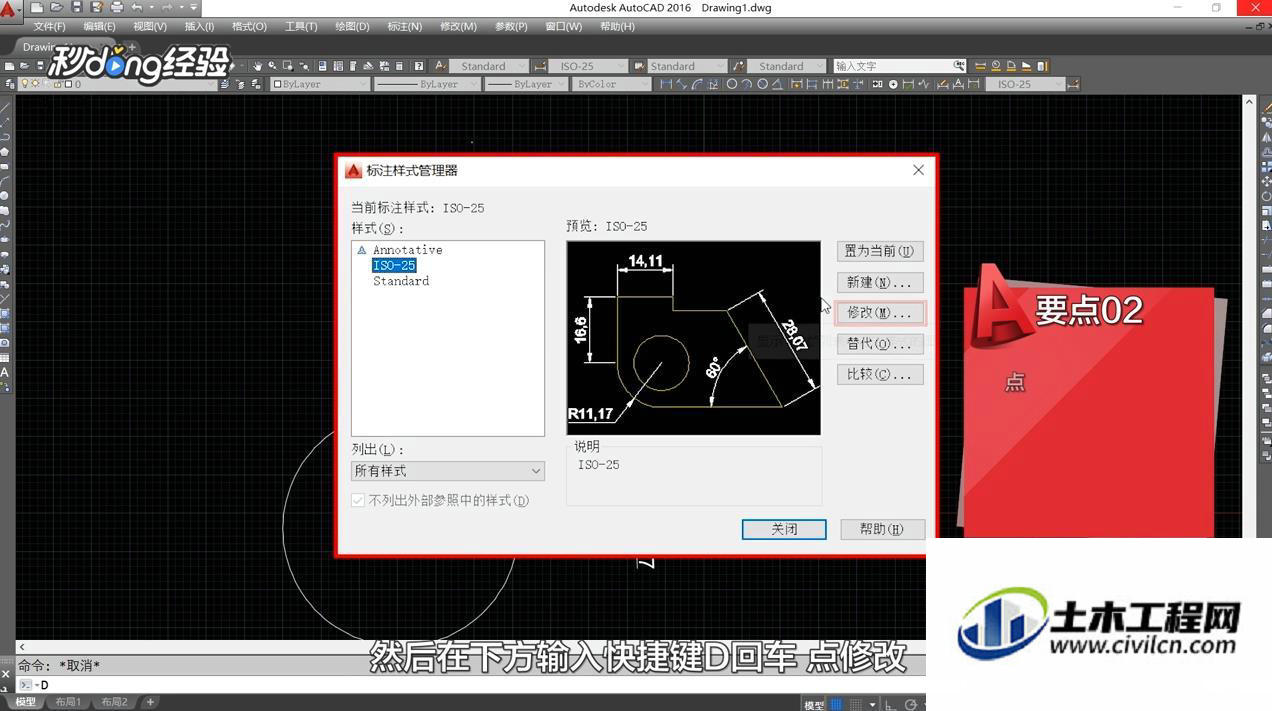The height and width of the screenshot is (711, 1272).
Task: Select the Arc Length dimension tool icon
Action: click(x=698, y=84)
